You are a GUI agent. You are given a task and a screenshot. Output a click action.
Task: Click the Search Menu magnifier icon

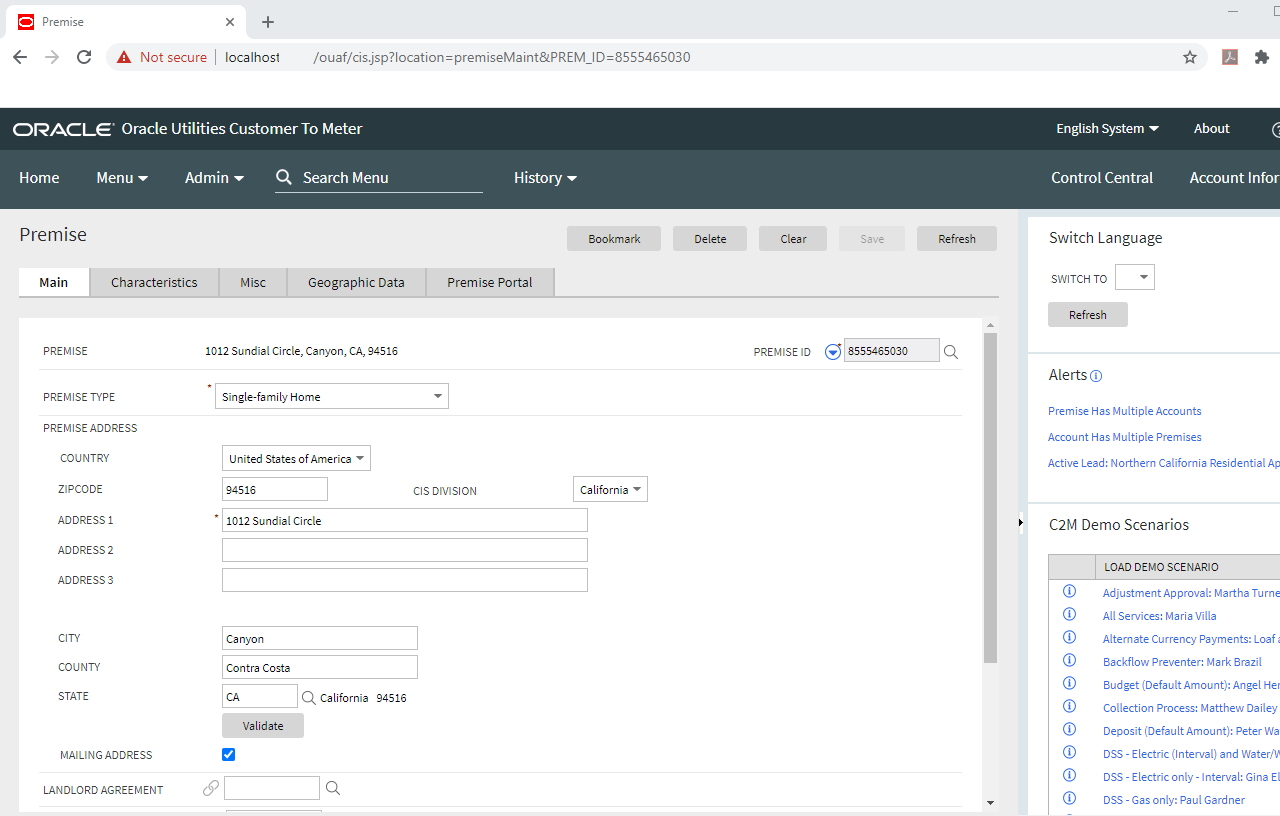click(284, 177)
